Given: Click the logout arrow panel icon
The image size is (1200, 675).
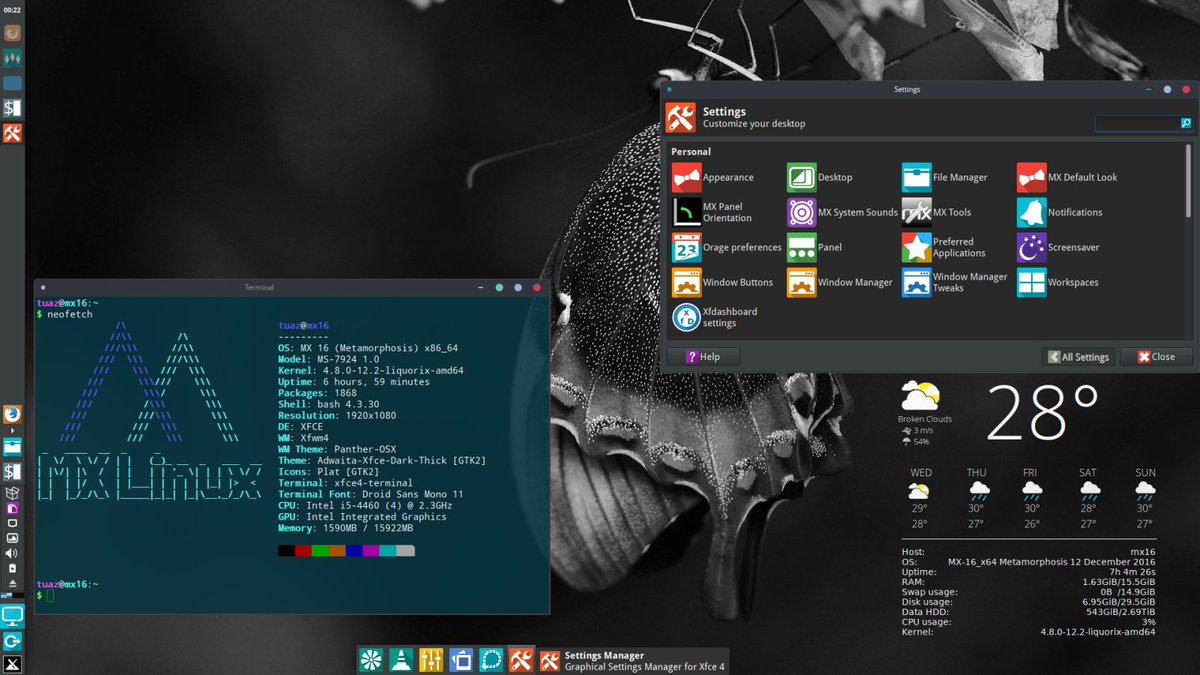Looking at the screenshot, I should point(13,641).
